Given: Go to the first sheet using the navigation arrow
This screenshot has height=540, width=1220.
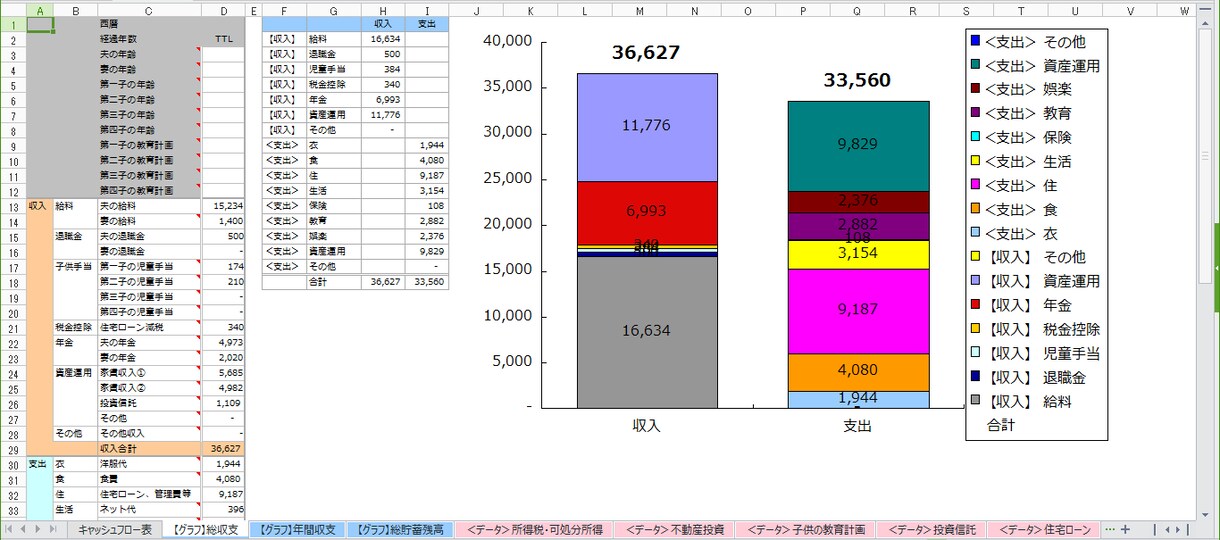Looking at the screenshot, I should (10, 529).
